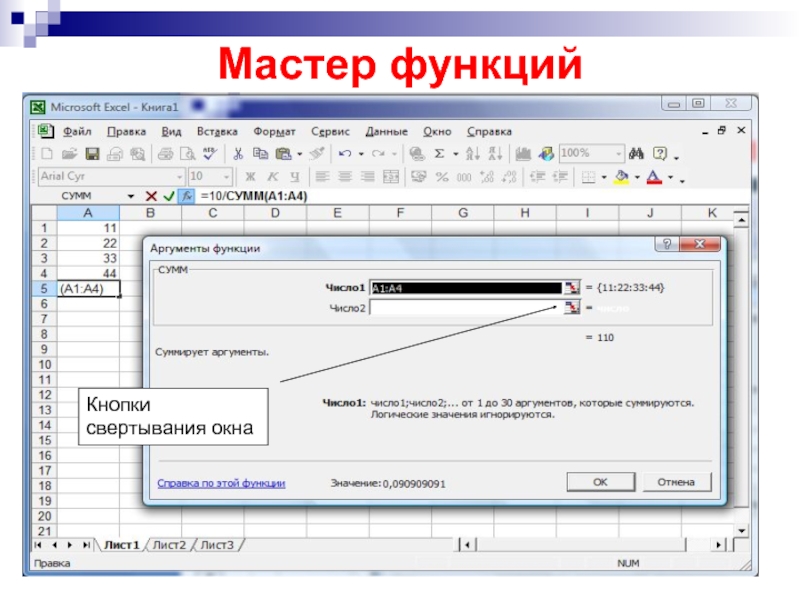Open the 100% zoom dropdown

pos(618,153)
